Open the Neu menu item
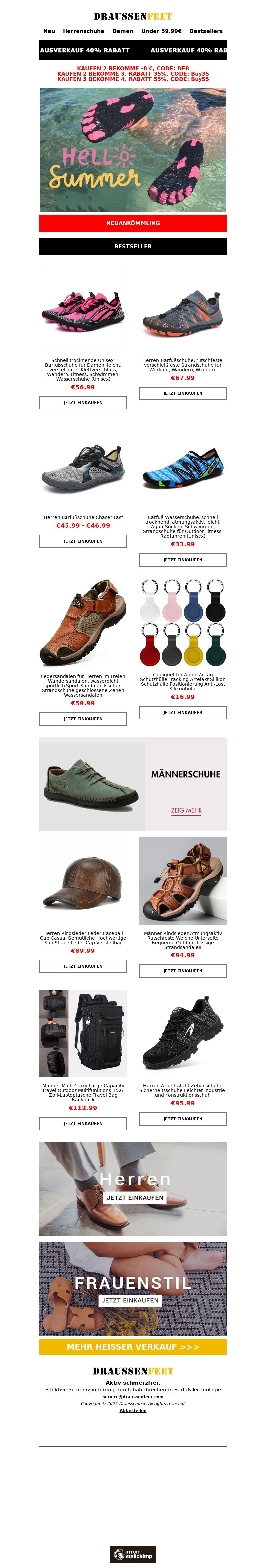This screenshot has height=1568, width=266. pyautogui.click(x=49, y=31)
